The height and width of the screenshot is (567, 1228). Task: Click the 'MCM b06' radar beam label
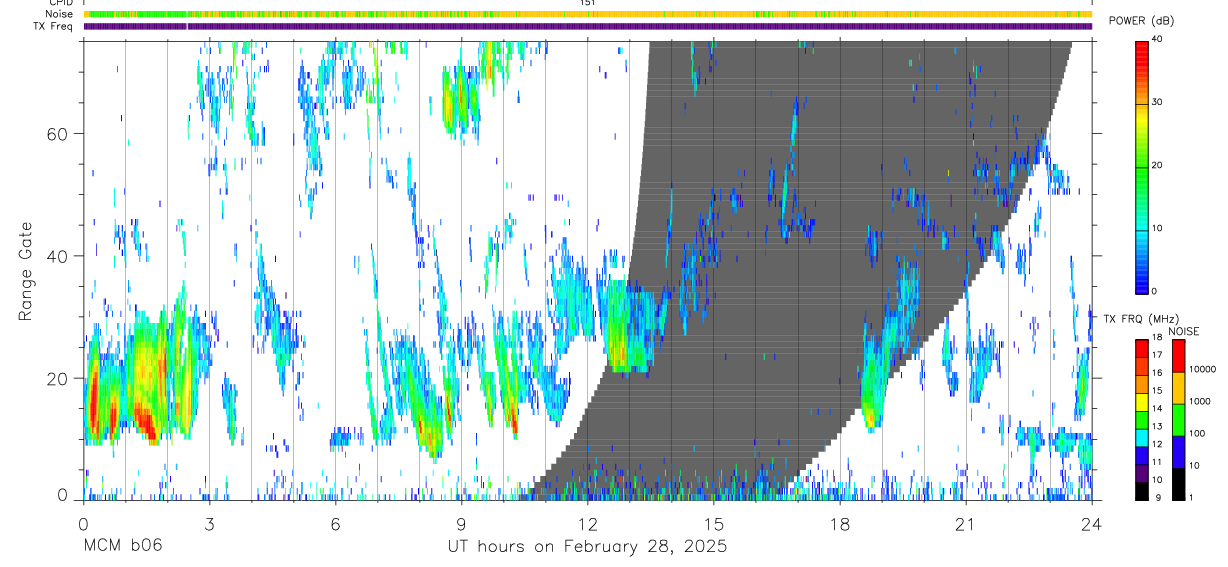click(122, 546)
